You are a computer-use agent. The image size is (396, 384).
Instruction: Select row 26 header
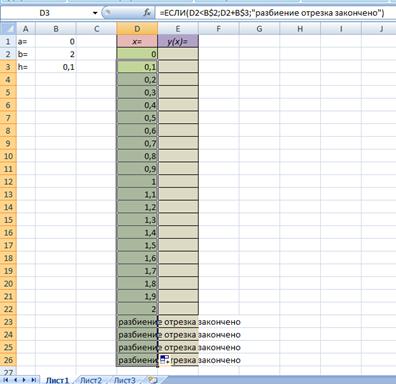pyautogui.click(x=8, y=360)
